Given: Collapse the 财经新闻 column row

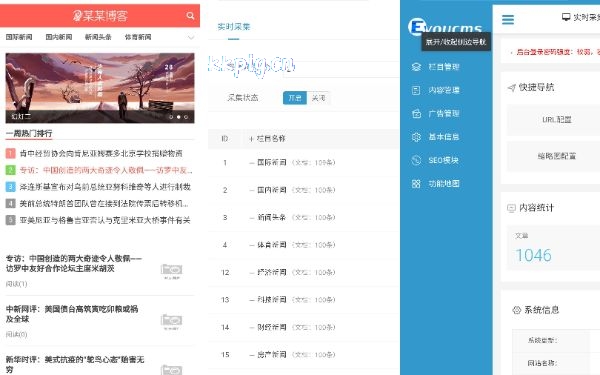Looking at the screenshot, I should point(252,327).
